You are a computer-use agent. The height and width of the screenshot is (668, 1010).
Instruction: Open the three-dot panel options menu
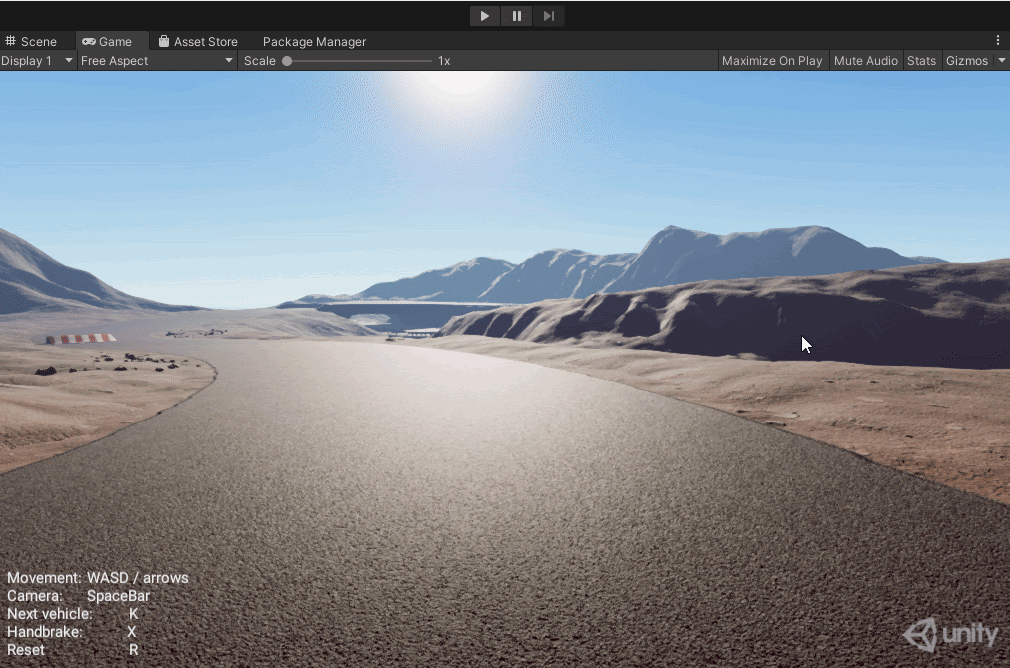(997, 41)
